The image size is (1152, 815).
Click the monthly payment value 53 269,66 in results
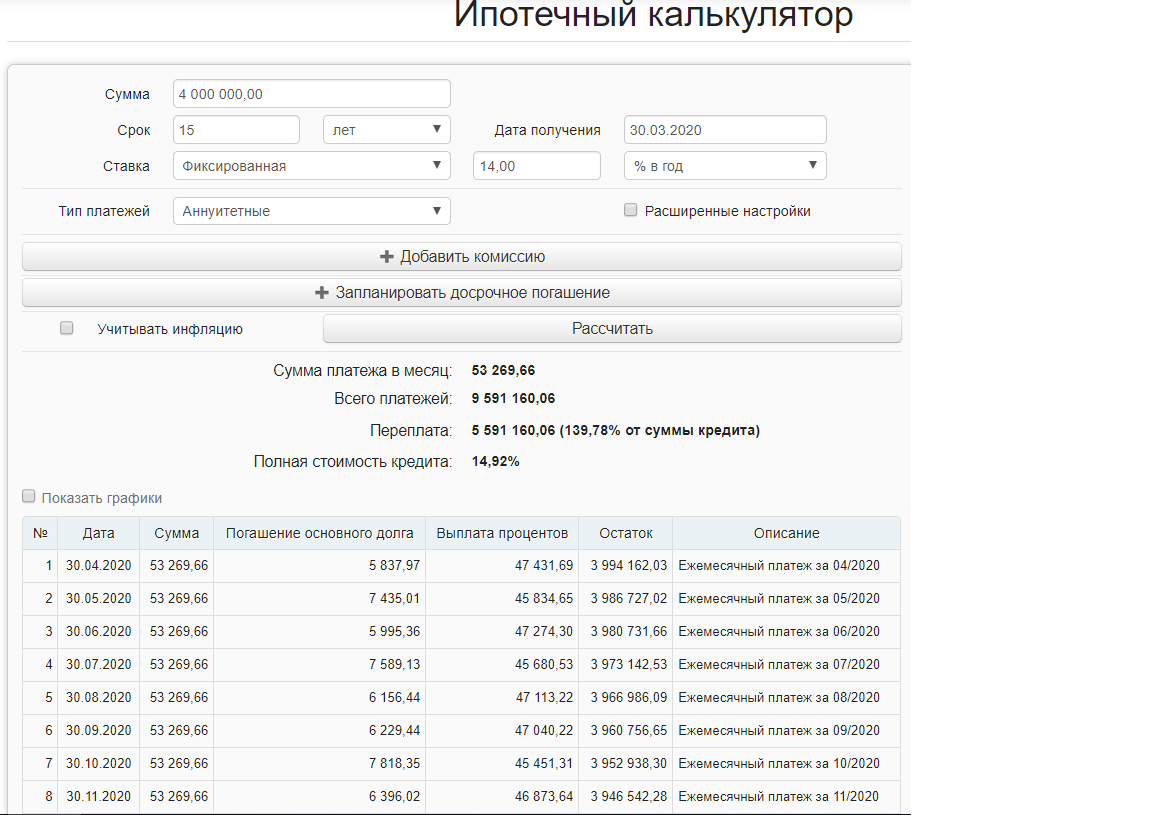tap(503, 370)
